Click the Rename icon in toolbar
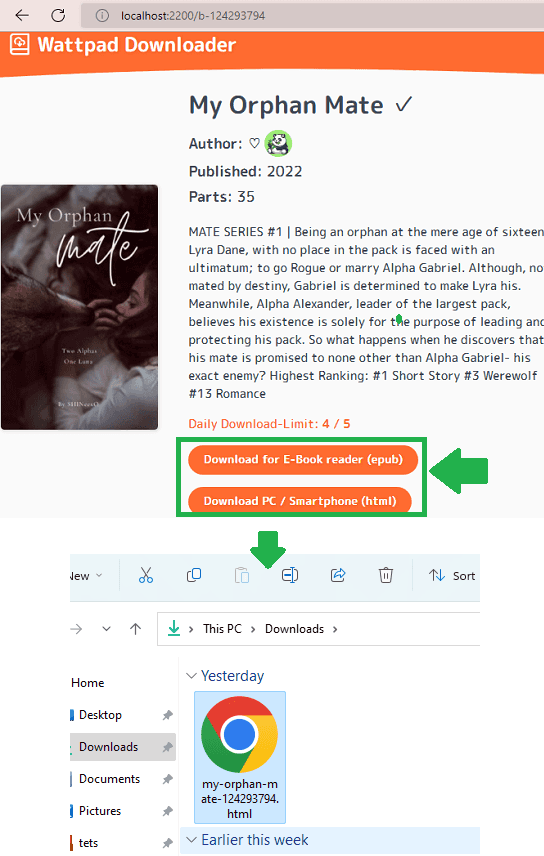The image size is (544, 856). [x=290, y=575]
